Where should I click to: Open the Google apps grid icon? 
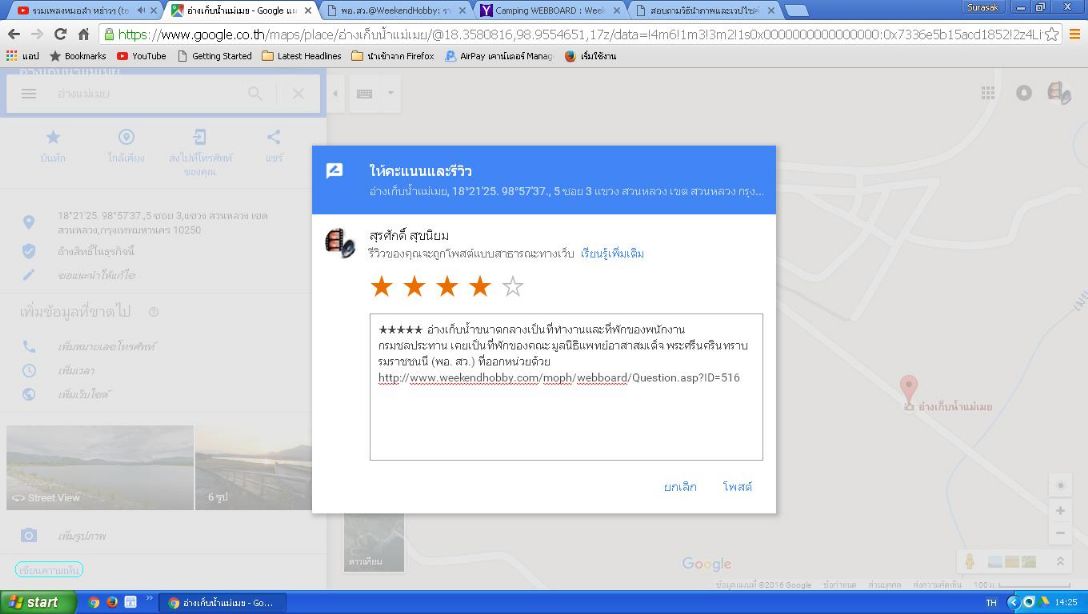click(x=988, y=92)
